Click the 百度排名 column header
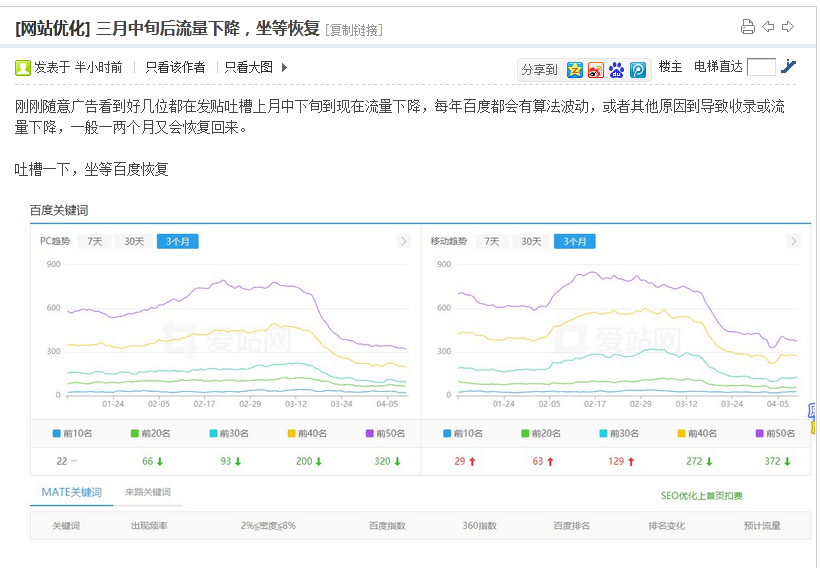Screen dimensions: 820x568 [x=572, y=526]
